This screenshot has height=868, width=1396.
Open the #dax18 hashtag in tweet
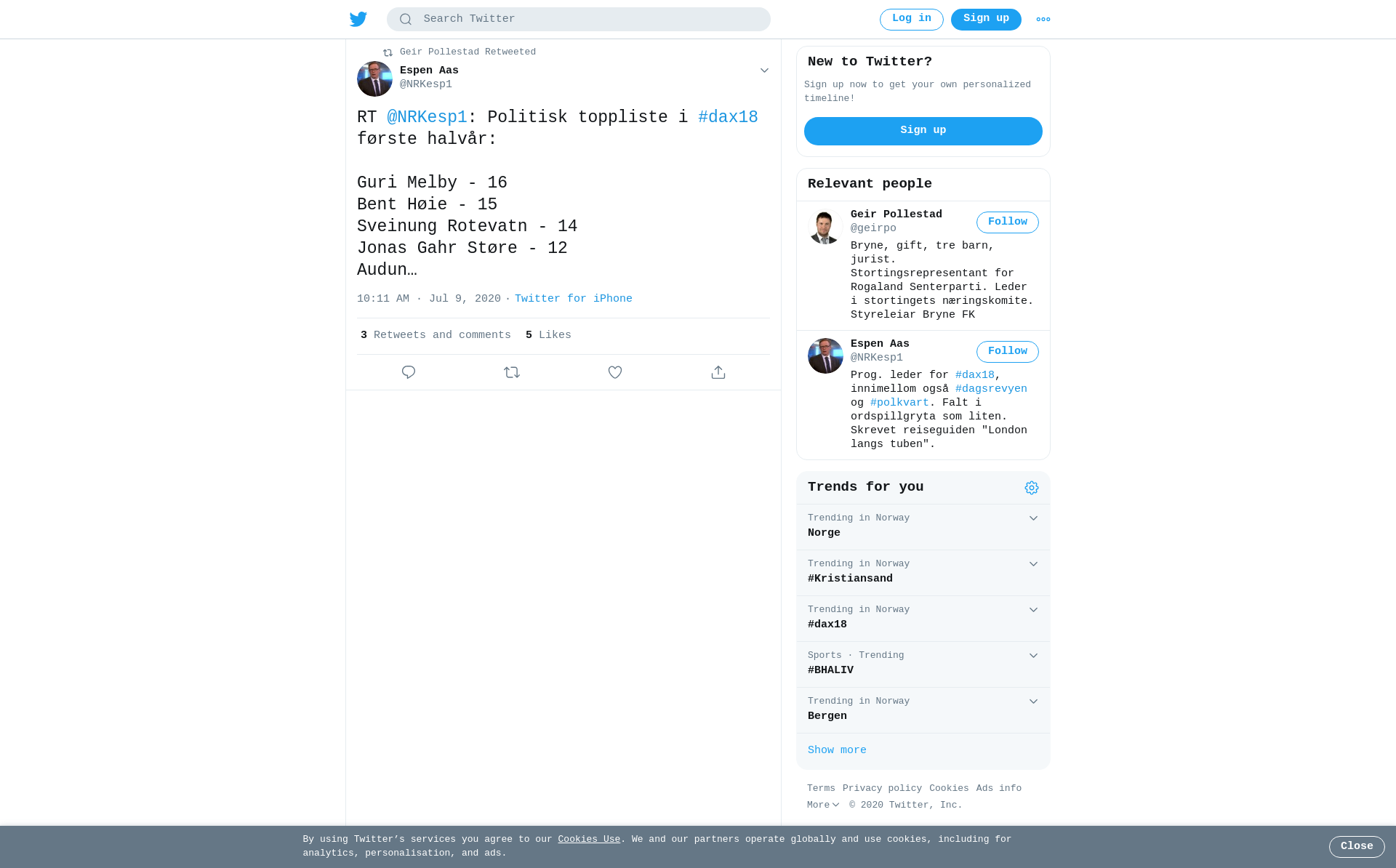coord(728,118)
